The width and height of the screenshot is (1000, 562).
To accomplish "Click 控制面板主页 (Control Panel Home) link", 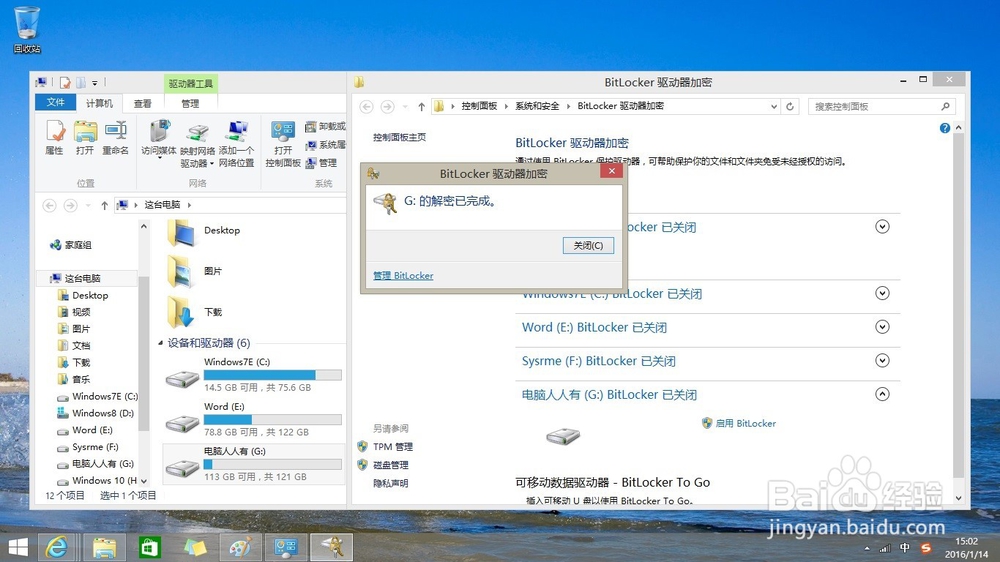I will tap(399, 137).
